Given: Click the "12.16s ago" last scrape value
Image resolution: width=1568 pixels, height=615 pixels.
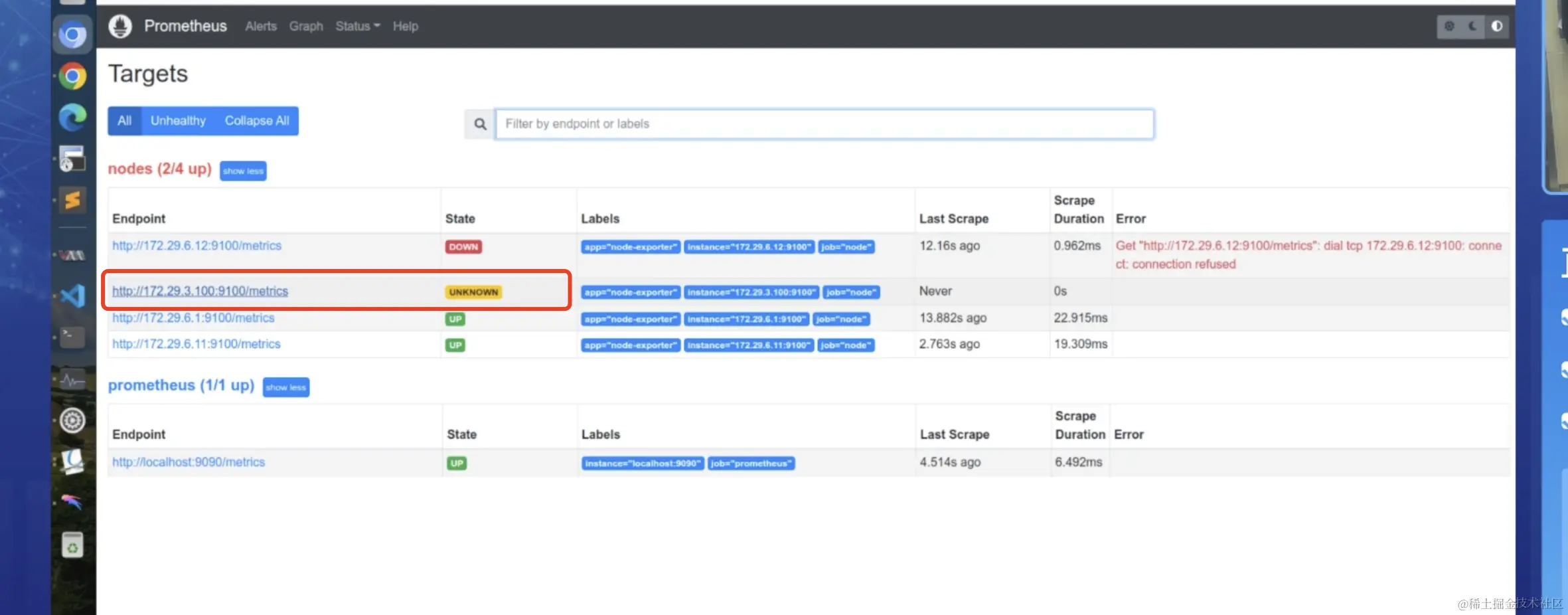Looking at the screenshot, I should (950, 246).
